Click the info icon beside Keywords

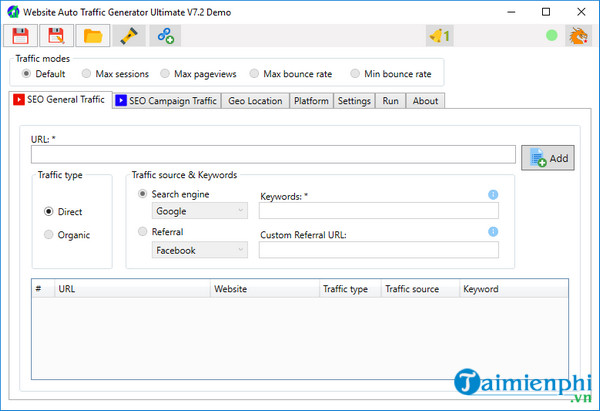coord(493,195)
